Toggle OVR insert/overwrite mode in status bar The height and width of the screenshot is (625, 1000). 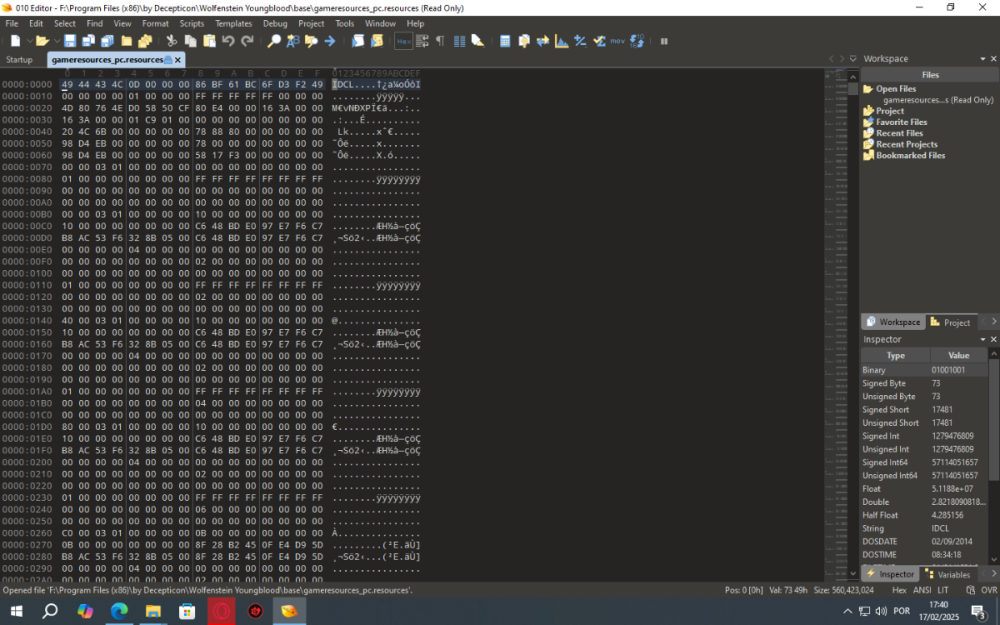click(989, 590)
